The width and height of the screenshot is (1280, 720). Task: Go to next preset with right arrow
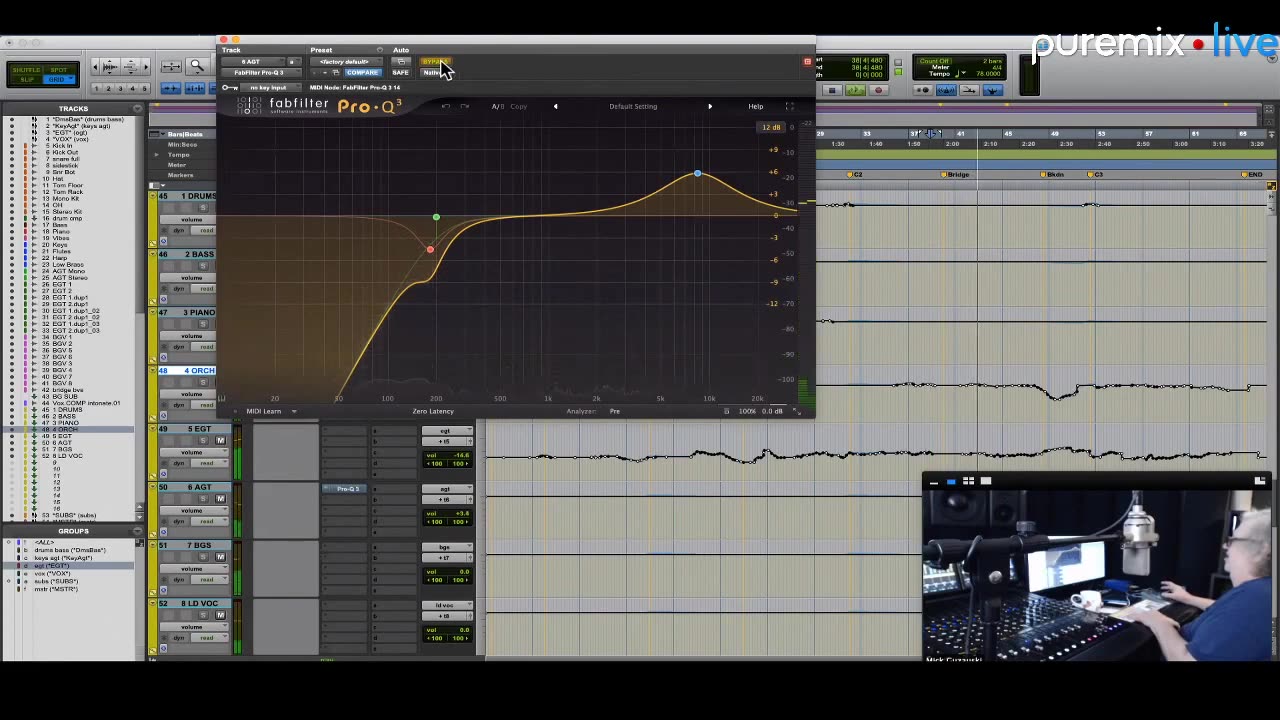710,106
